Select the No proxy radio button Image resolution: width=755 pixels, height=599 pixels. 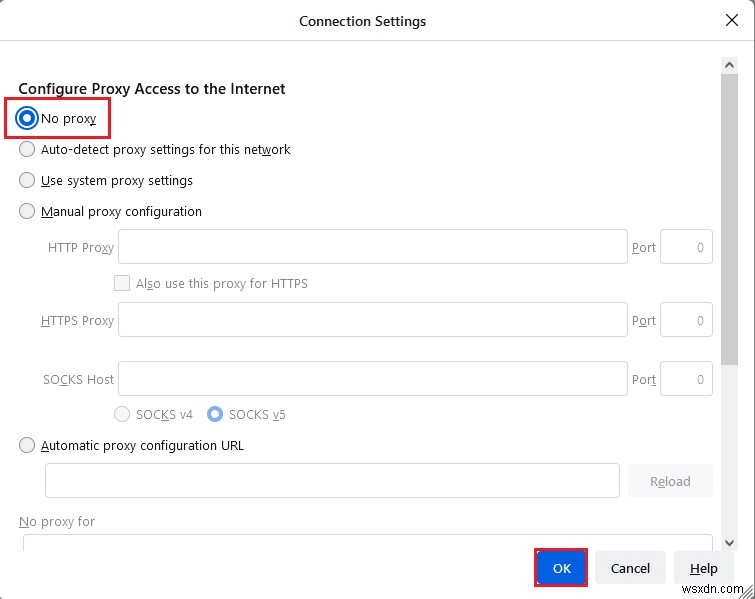(x=26, y=118)
